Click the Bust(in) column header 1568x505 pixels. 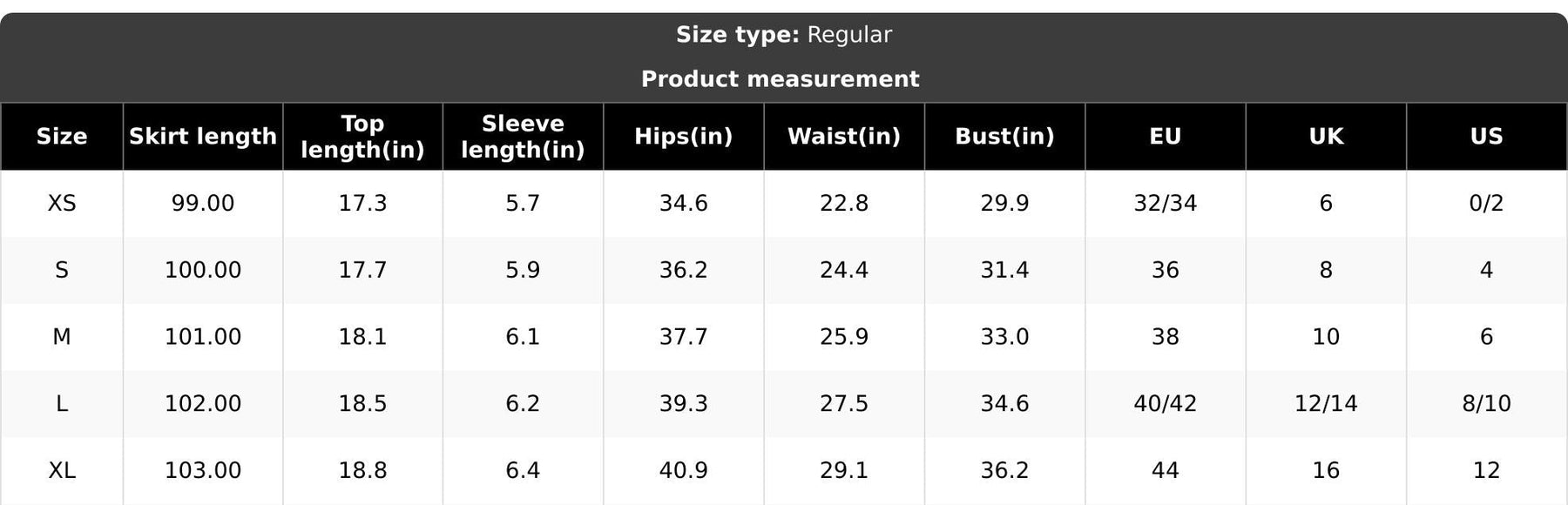(1004, 137)
